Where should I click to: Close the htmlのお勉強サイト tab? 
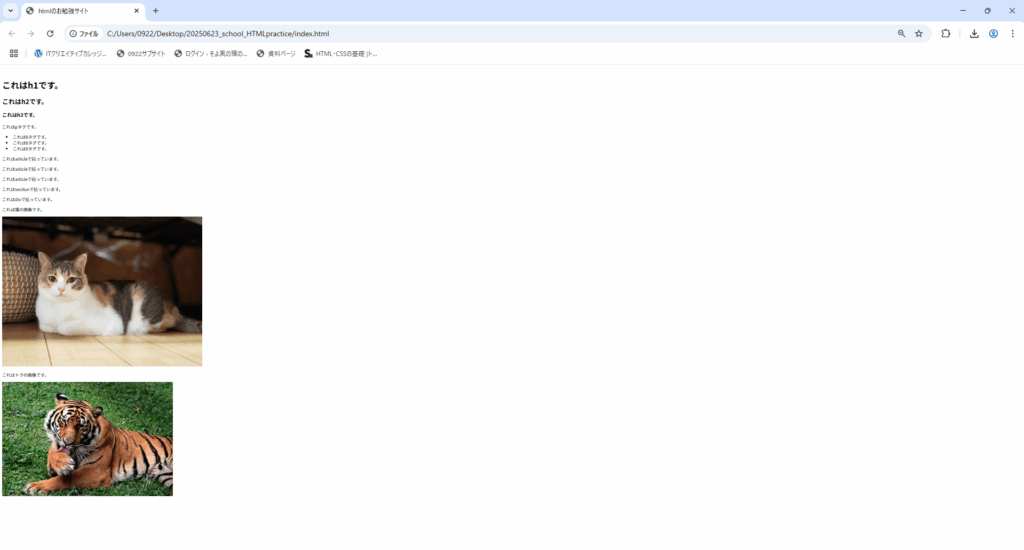pos(136,11)
